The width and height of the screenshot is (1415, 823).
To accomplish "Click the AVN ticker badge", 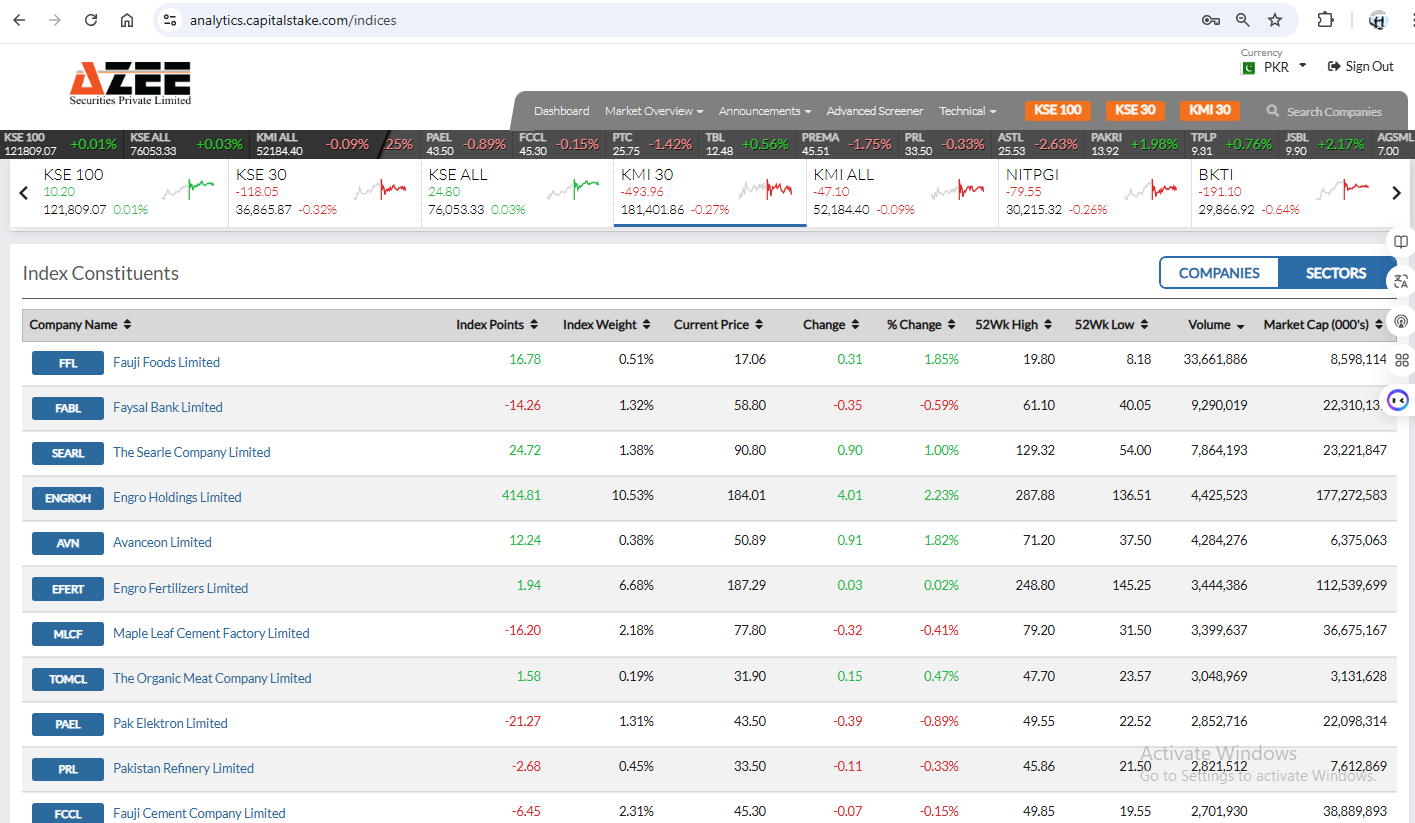I will tap(68, 543).
